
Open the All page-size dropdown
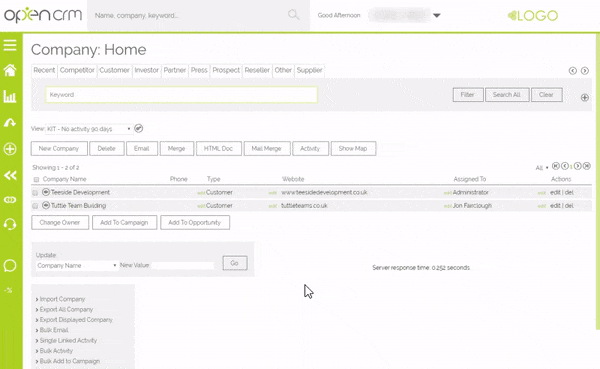coord(541,168)
